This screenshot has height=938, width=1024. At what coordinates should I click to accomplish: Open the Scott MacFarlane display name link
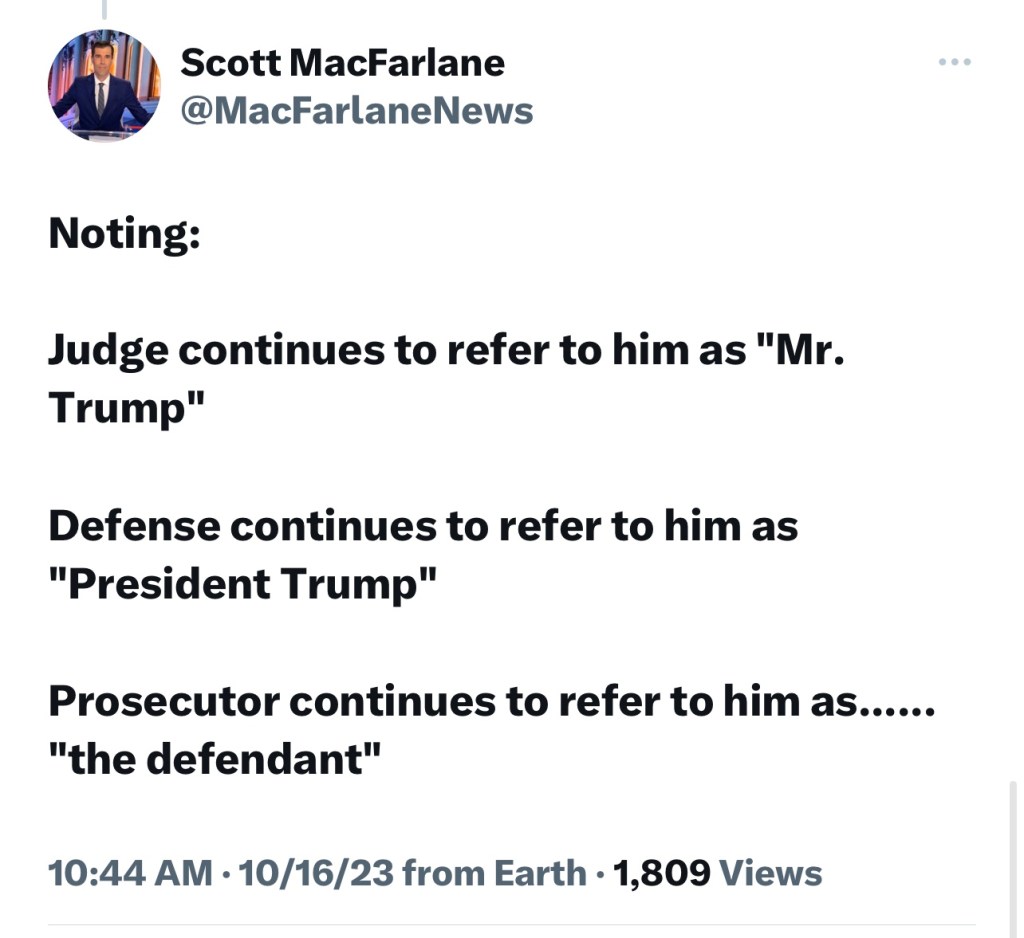(x=342, y=63)
